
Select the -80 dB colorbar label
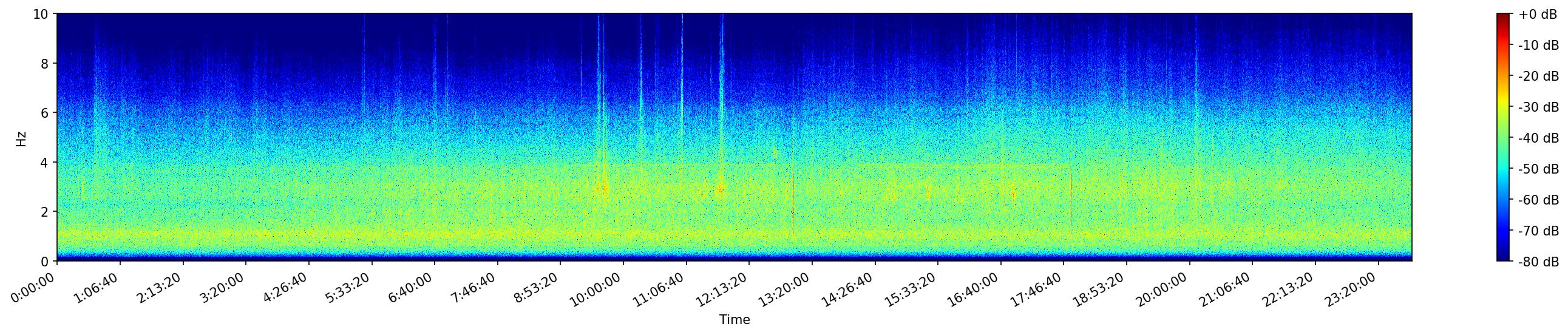point(1538,262)
